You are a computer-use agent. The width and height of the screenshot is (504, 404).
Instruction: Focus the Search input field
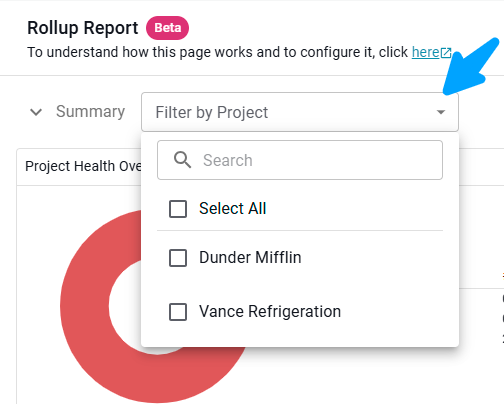tap(300, 160)
